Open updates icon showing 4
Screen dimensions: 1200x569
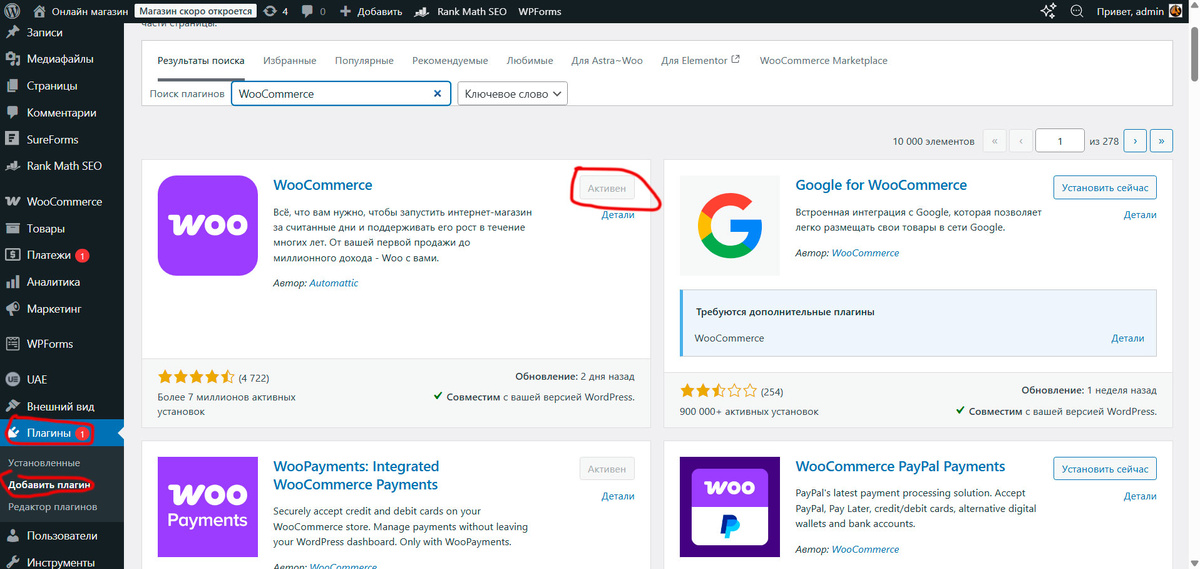click(x=275, y=11)
